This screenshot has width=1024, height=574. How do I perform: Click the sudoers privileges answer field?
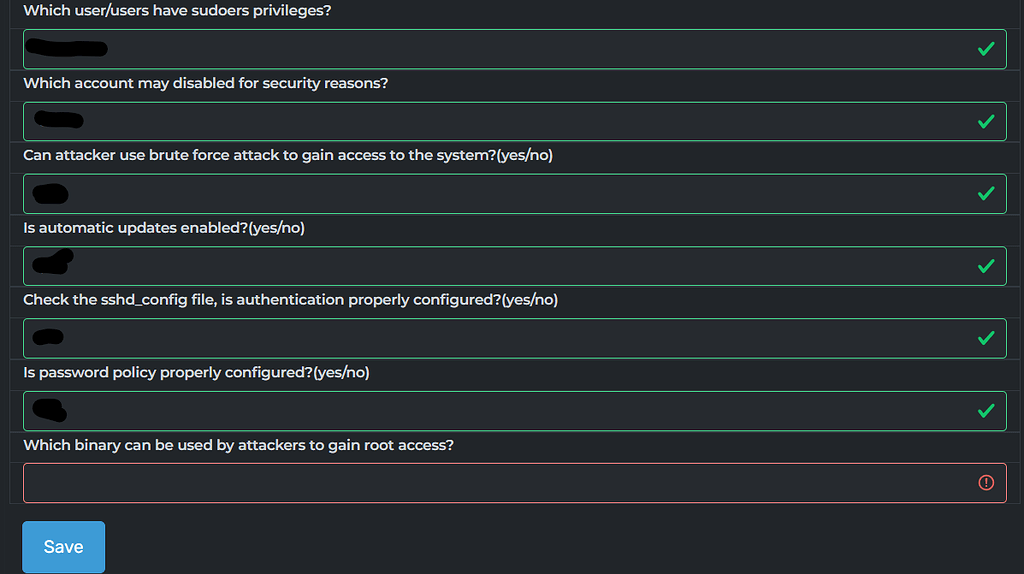pos(500,49)
